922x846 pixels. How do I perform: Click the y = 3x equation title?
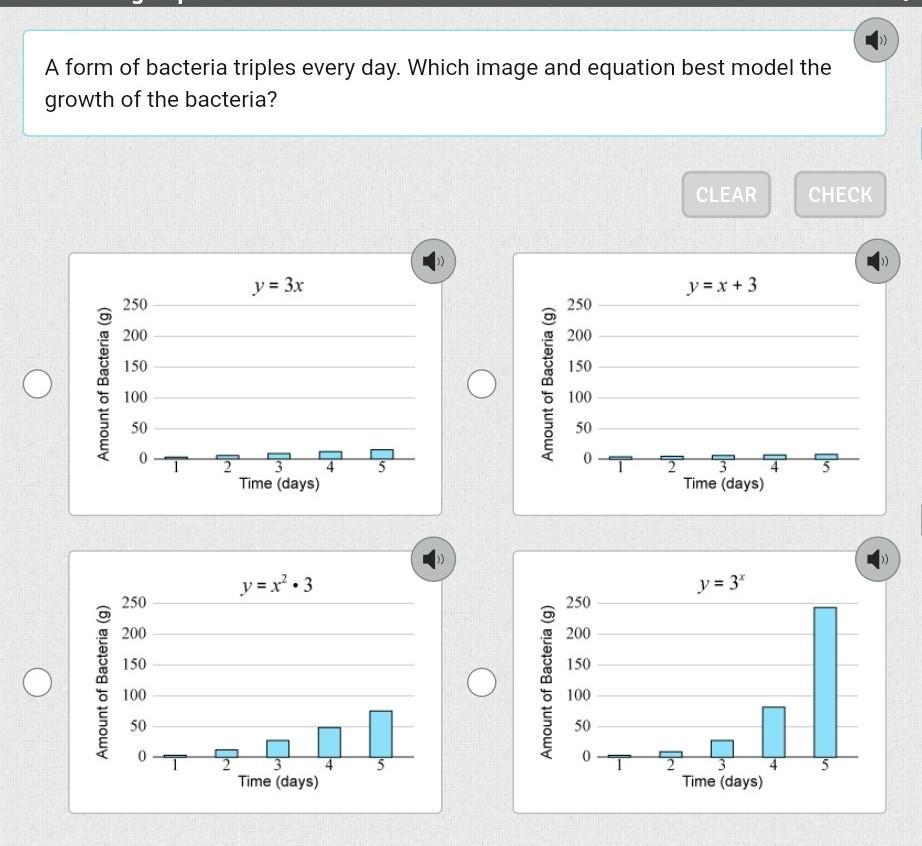tap(278, 286)
